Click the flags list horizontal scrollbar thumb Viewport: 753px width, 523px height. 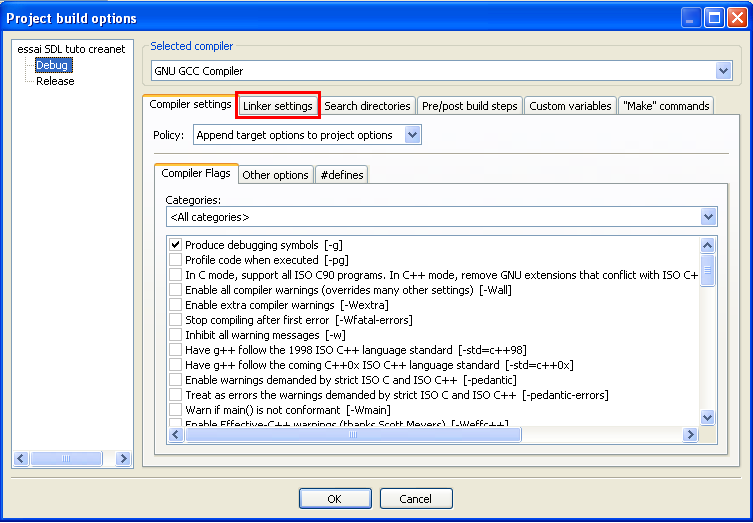(x=353, y=435)
